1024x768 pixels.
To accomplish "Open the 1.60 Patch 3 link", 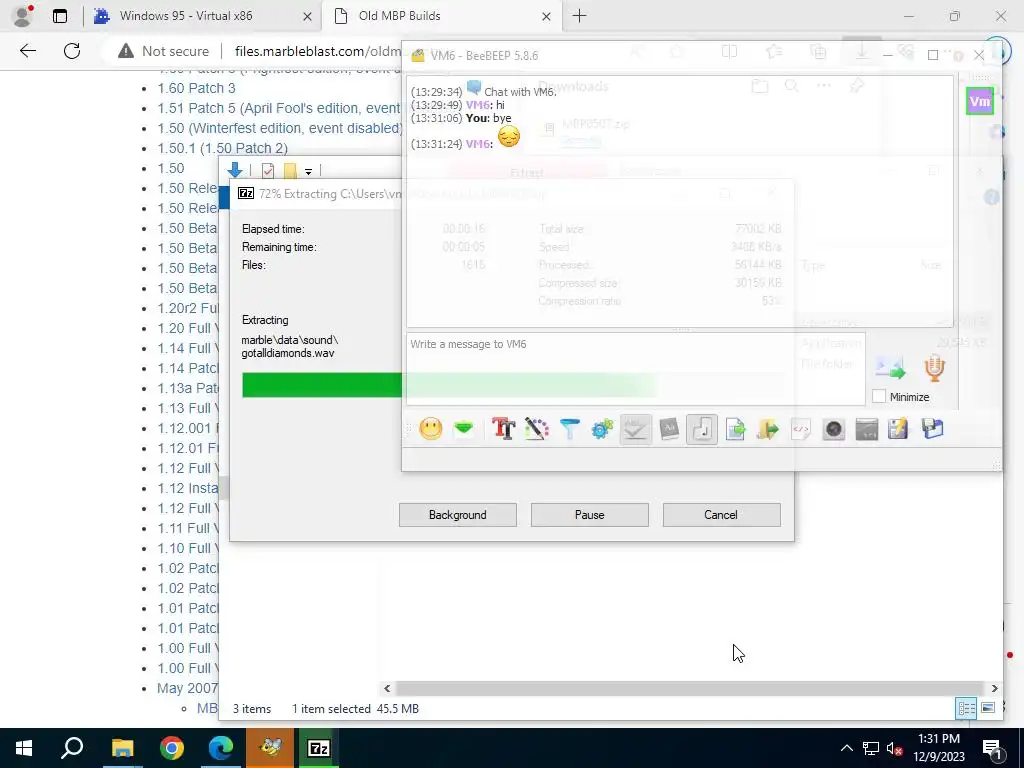I will (x=196, y=88).
